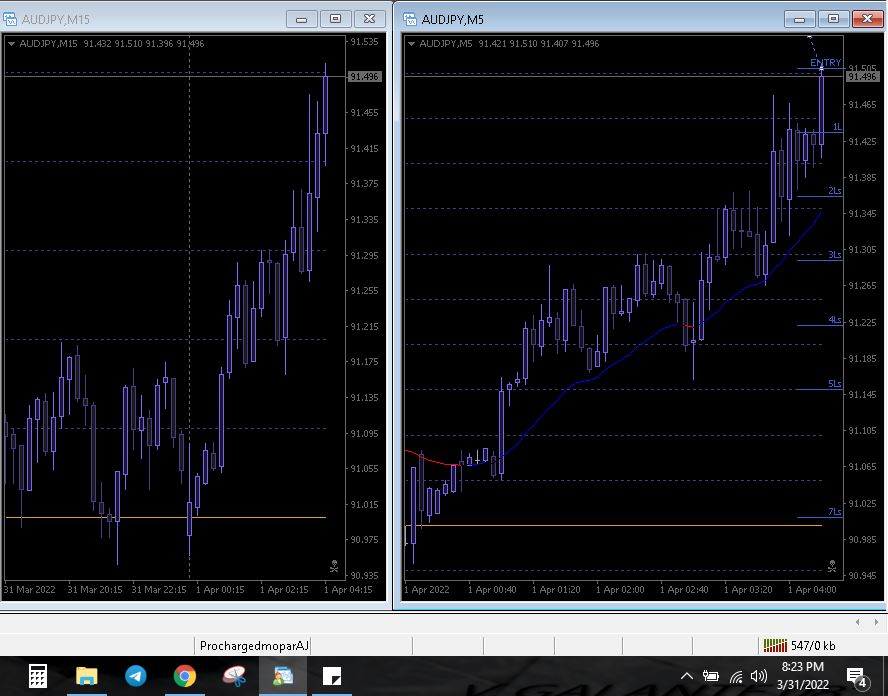Expand the AUDJPY,M5 chart header triangle

point(410,43)
